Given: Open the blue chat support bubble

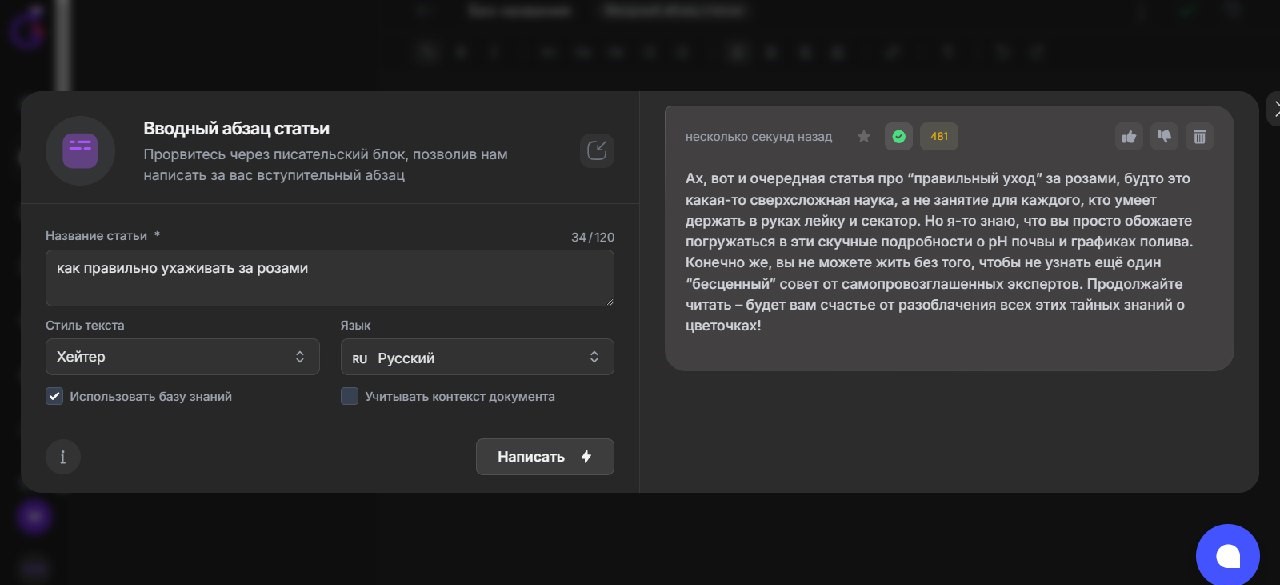Looking at the screenshot, I should click(x=1227, y=556).
